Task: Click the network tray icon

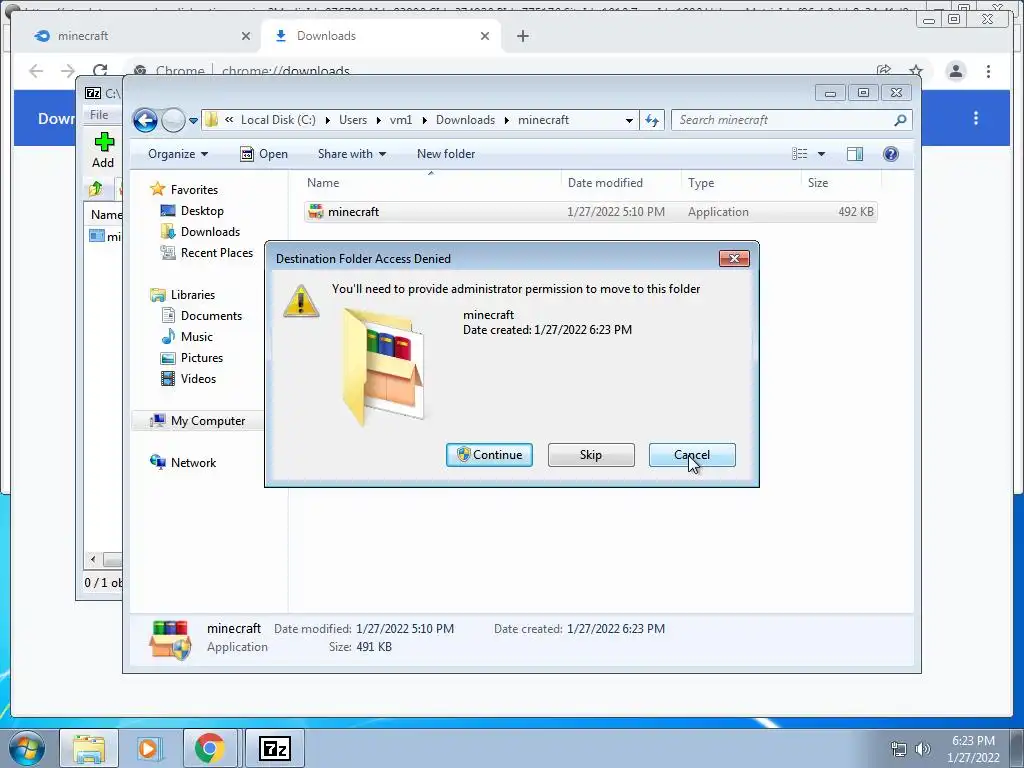Action: (899, 749)
